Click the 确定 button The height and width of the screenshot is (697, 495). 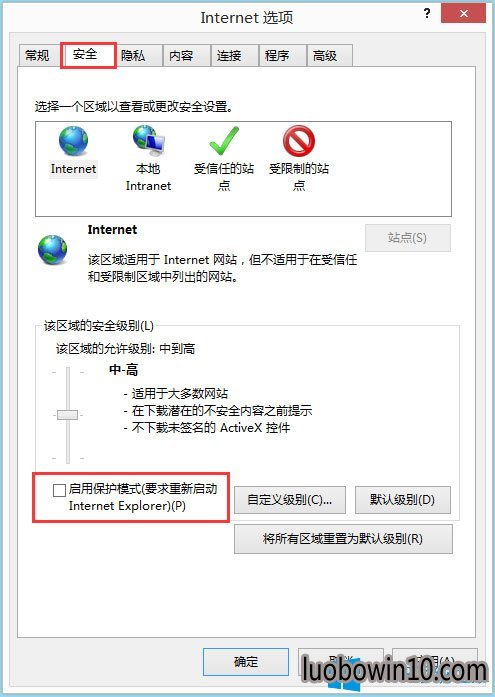[x=246, y=662]
